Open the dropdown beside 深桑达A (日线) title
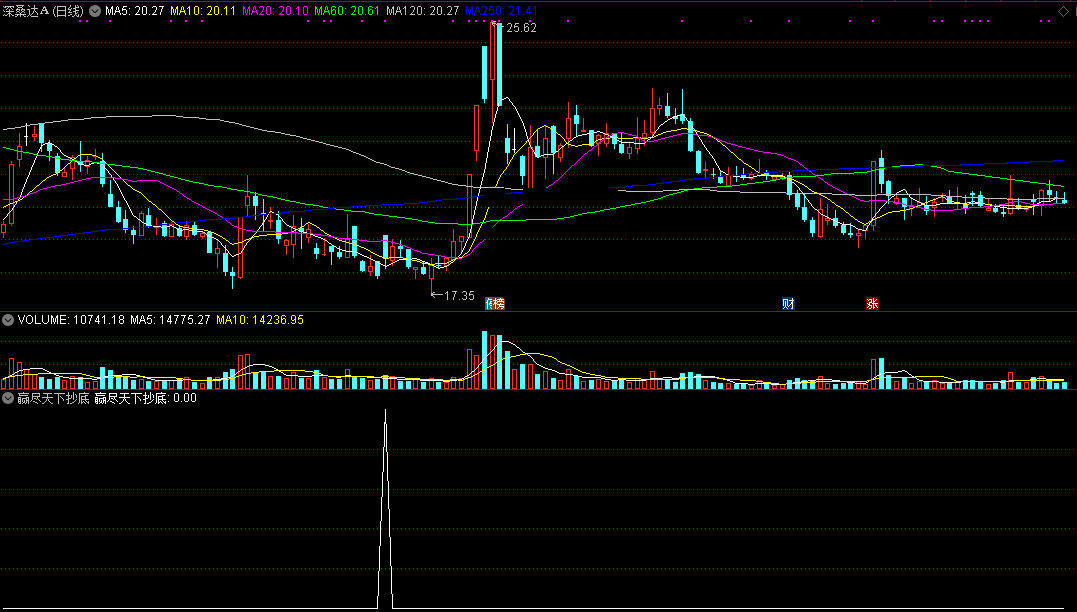The image size is (1077, 612). (94, 11)
